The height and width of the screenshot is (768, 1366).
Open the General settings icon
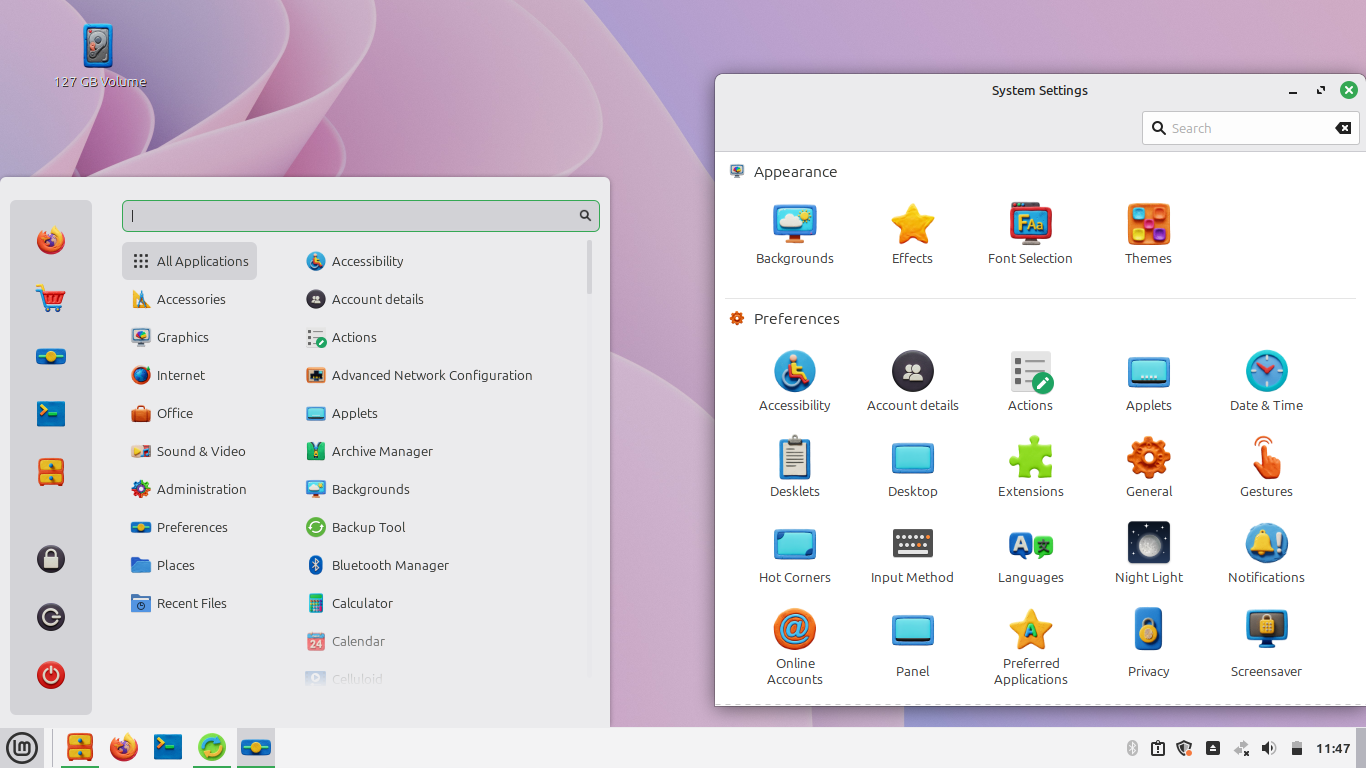click(x=1148, y=467)
